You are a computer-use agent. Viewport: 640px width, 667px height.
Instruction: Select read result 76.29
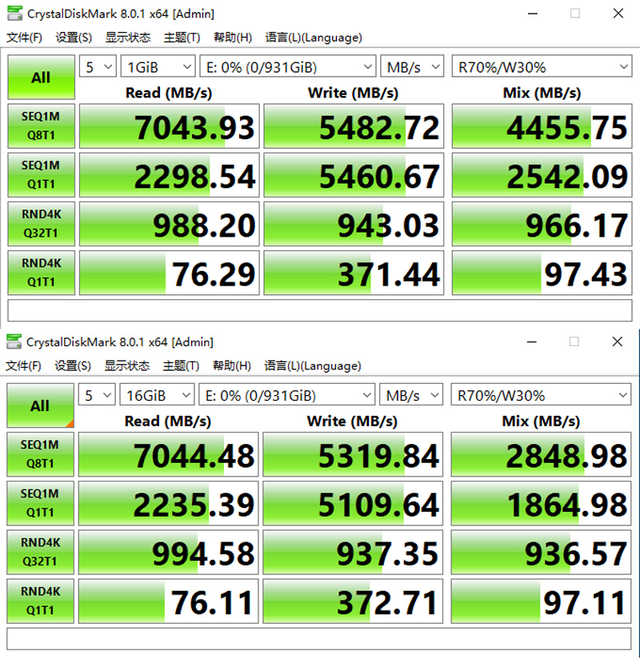(169, 273)
